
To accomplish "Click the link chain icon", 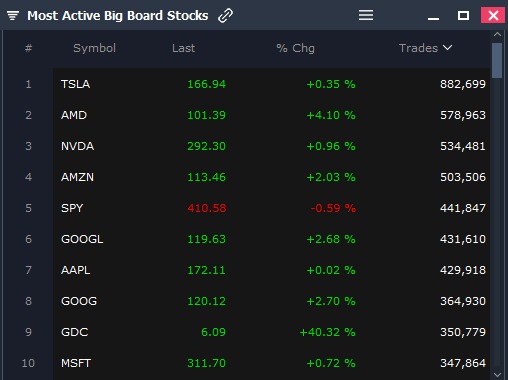I will point(225,15).
